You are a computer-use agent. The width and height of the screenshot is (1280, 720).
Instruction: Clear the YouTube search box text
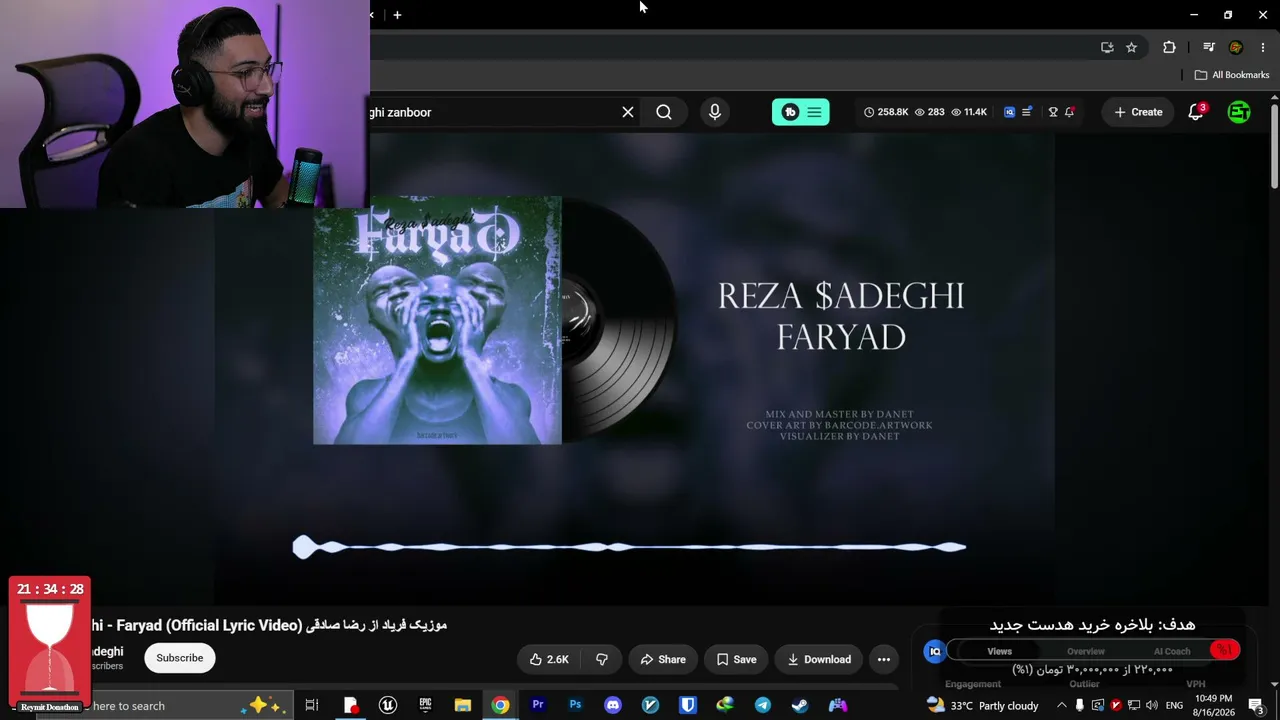[x=628, y=112]
